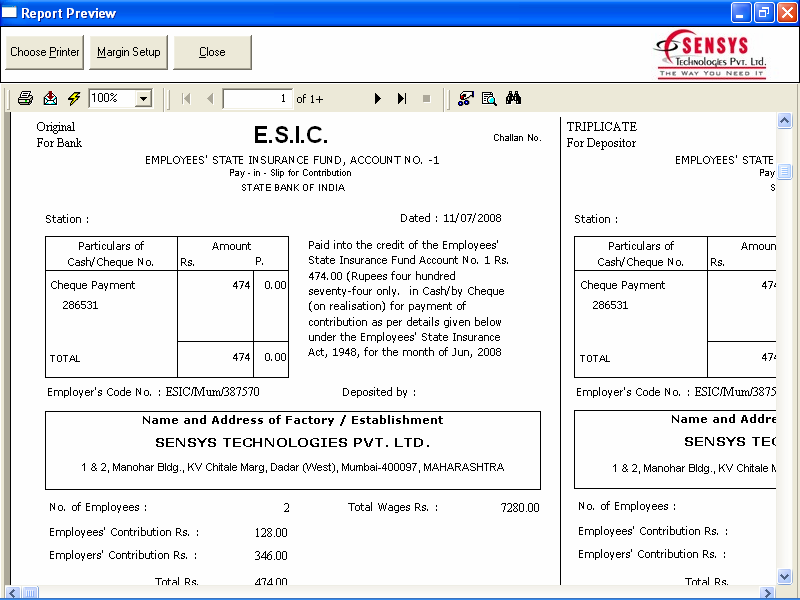The width and height of the screenshot is (800, 600).
Task: Jump to last page arrow
Action: click(x=402, y=98)
